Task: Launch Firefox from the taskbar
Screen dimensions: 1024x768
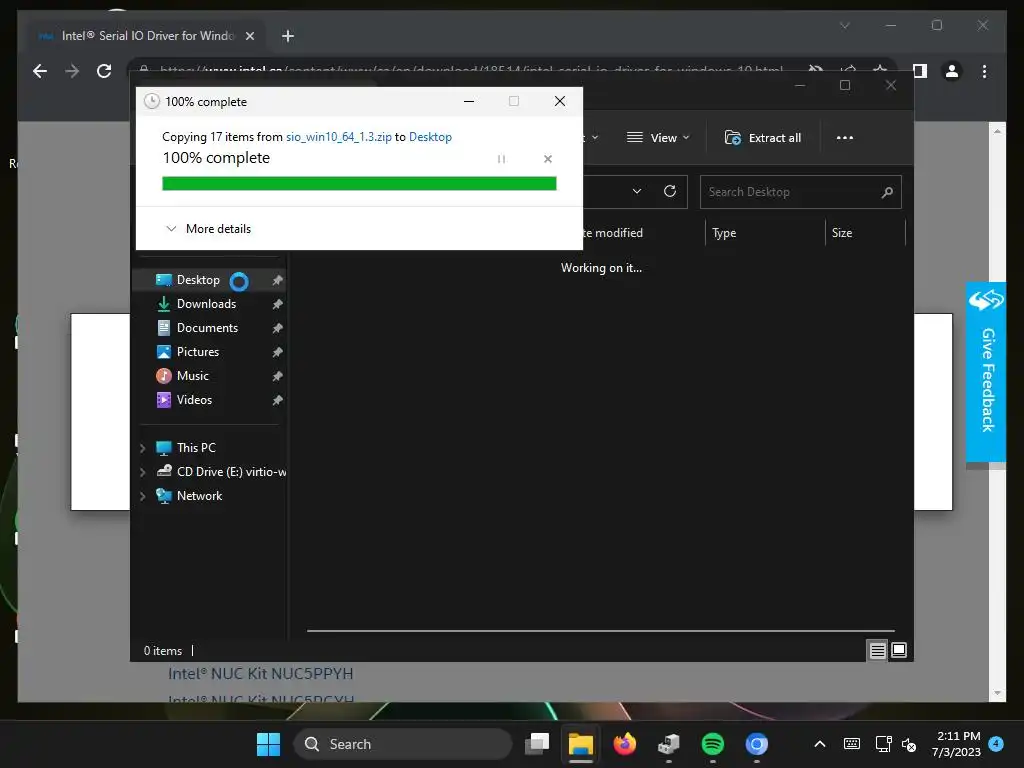Action: click(624, 744)
